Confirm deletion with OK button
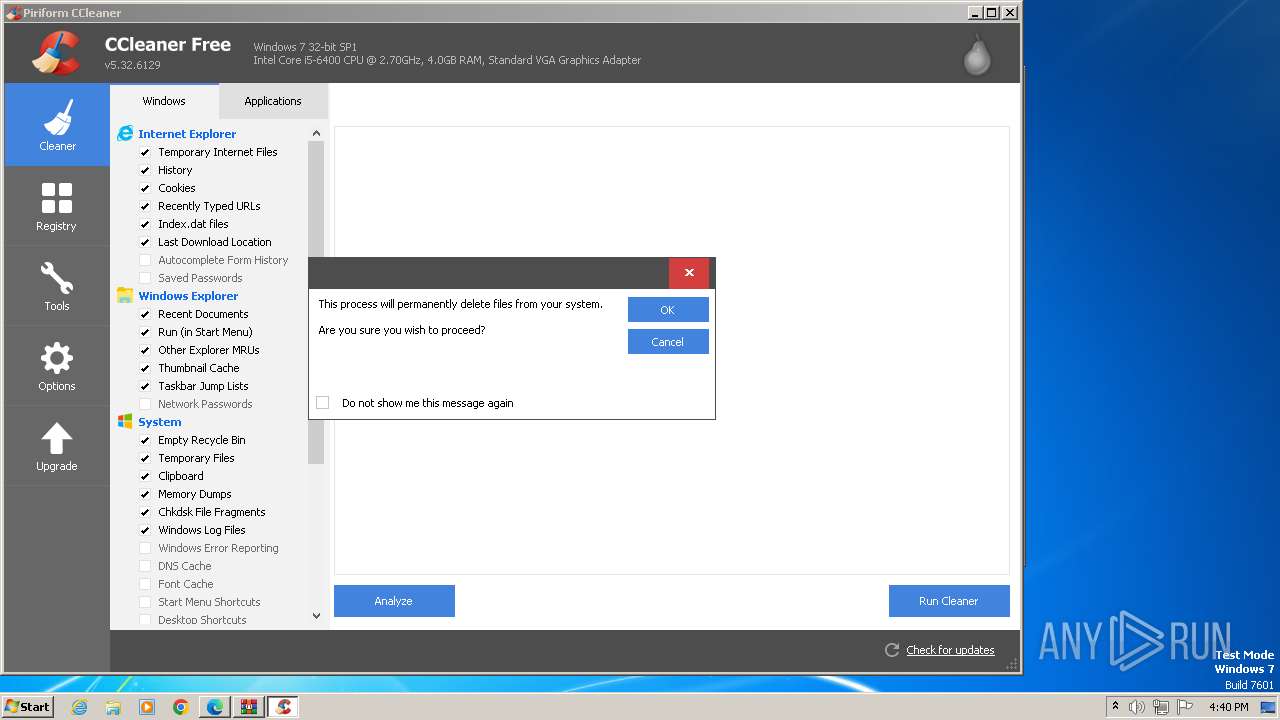The height and width of the screenshot is (720, 1280). (668, 310)
